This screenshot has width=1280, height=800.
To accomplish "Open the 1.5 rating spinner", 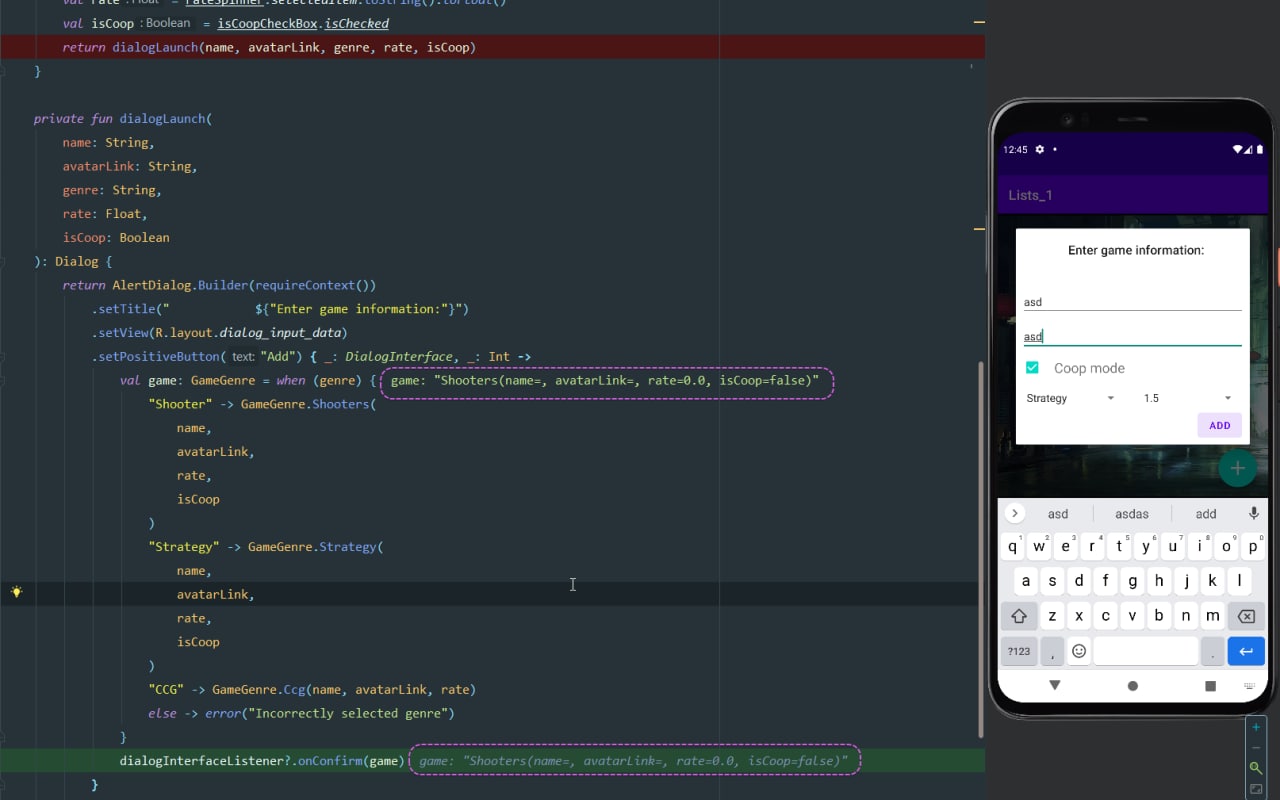I will pos(1187,398).
